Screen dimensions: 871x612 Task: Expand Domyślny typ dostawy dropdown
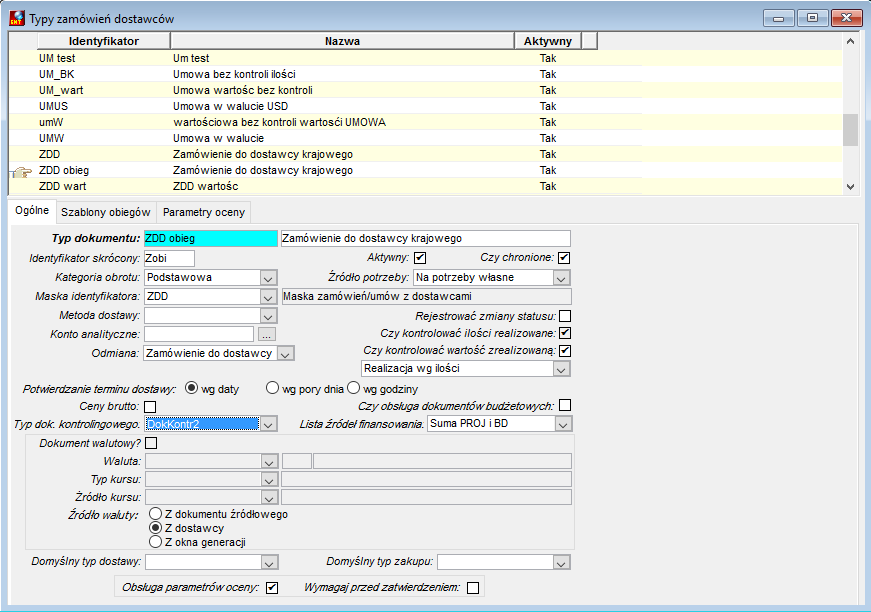tap(269, 563)
